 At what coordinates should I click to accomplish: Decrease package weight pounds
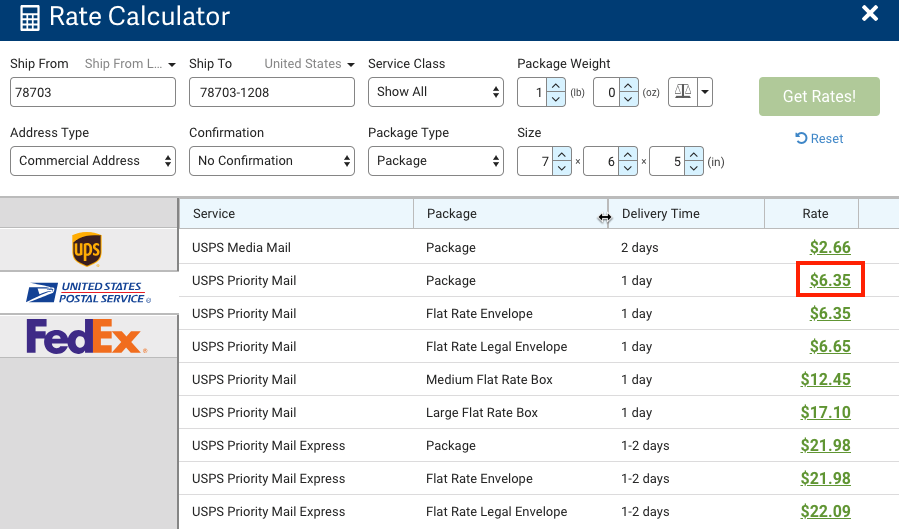point(556,99)
